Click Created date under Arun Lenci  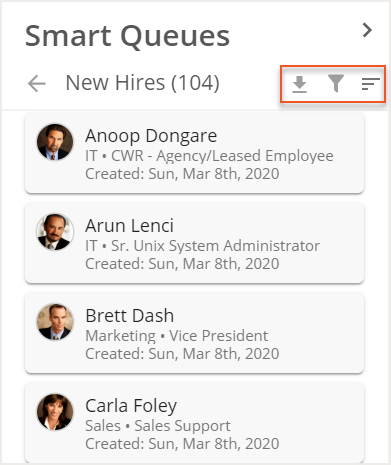[182, 264]
